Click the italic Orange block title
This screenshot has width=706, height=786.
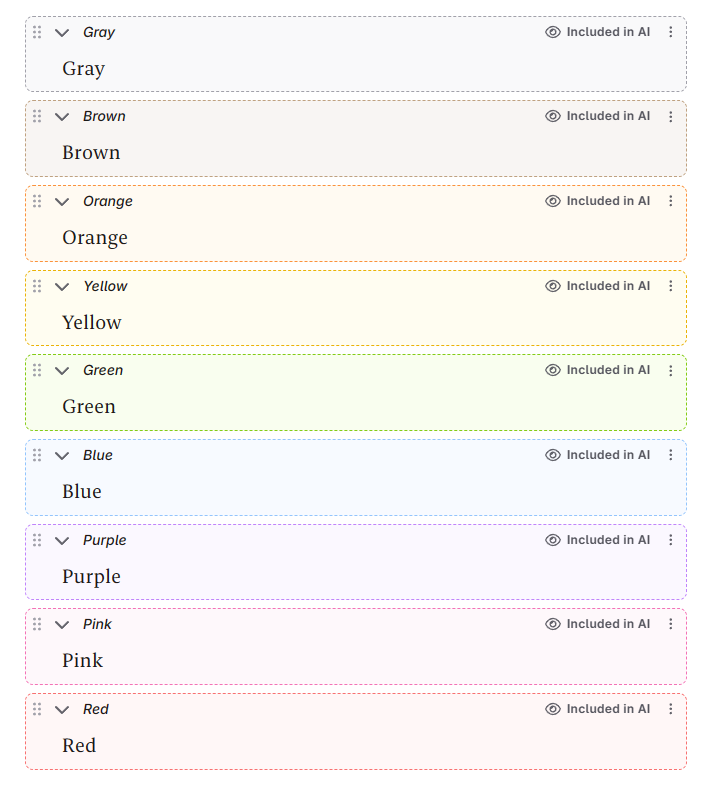click(x=108, y=202)
